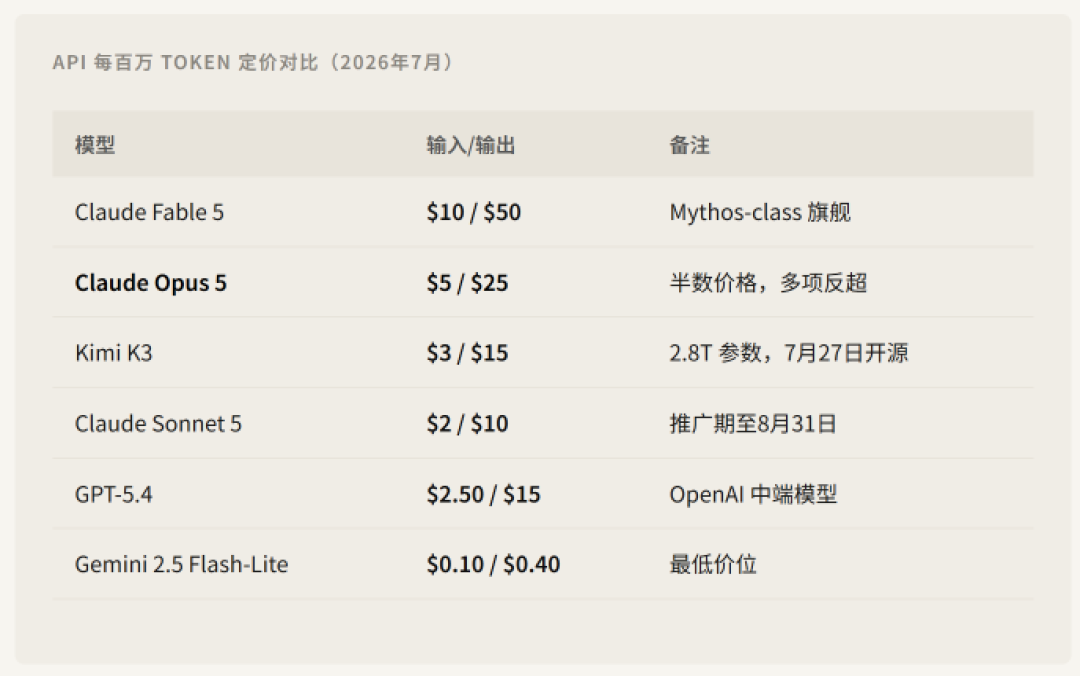Click the price '$10 / $50'
The image size is (1080, 676).
474,212
